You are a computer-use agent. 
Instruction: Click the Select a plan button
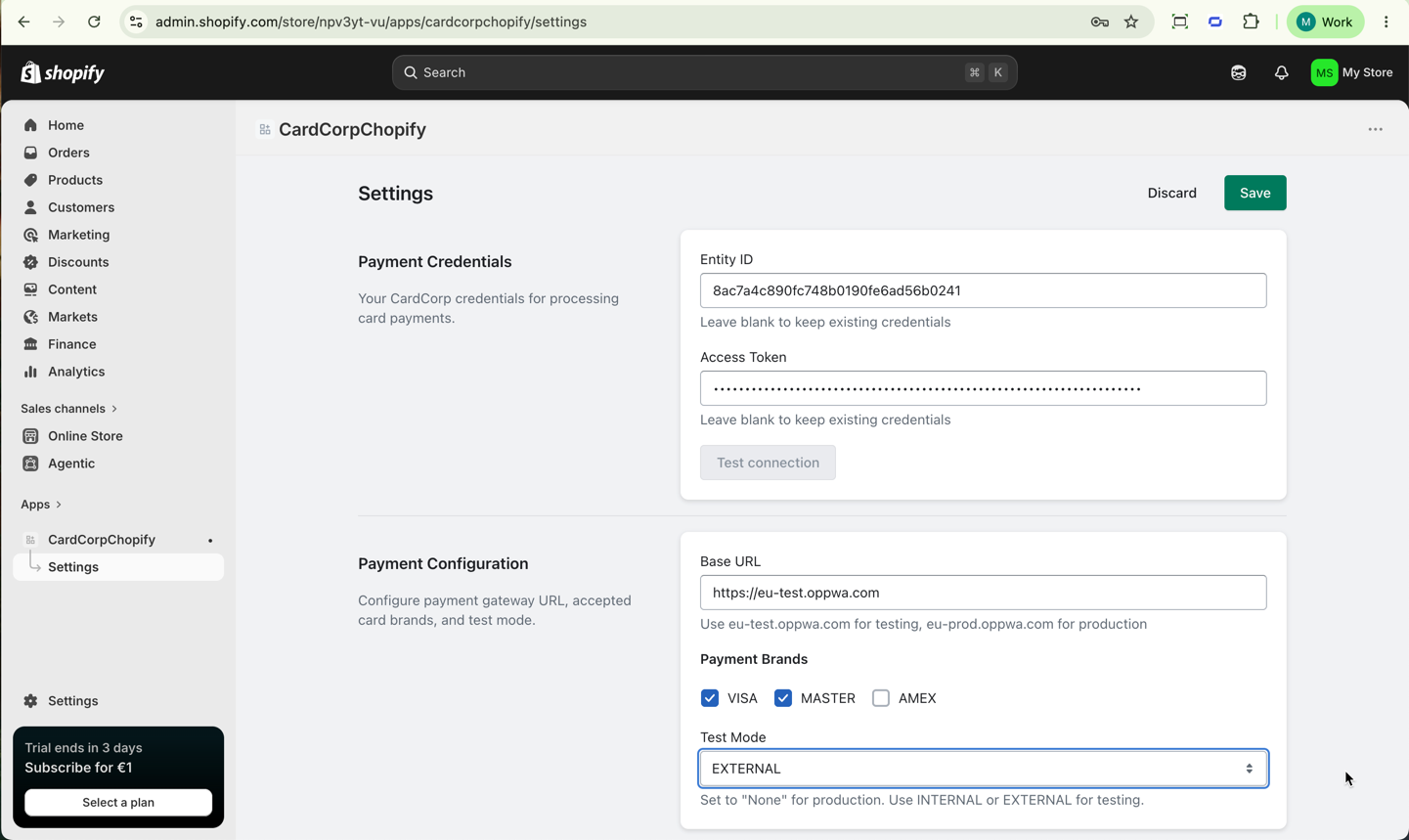point(118,803)
